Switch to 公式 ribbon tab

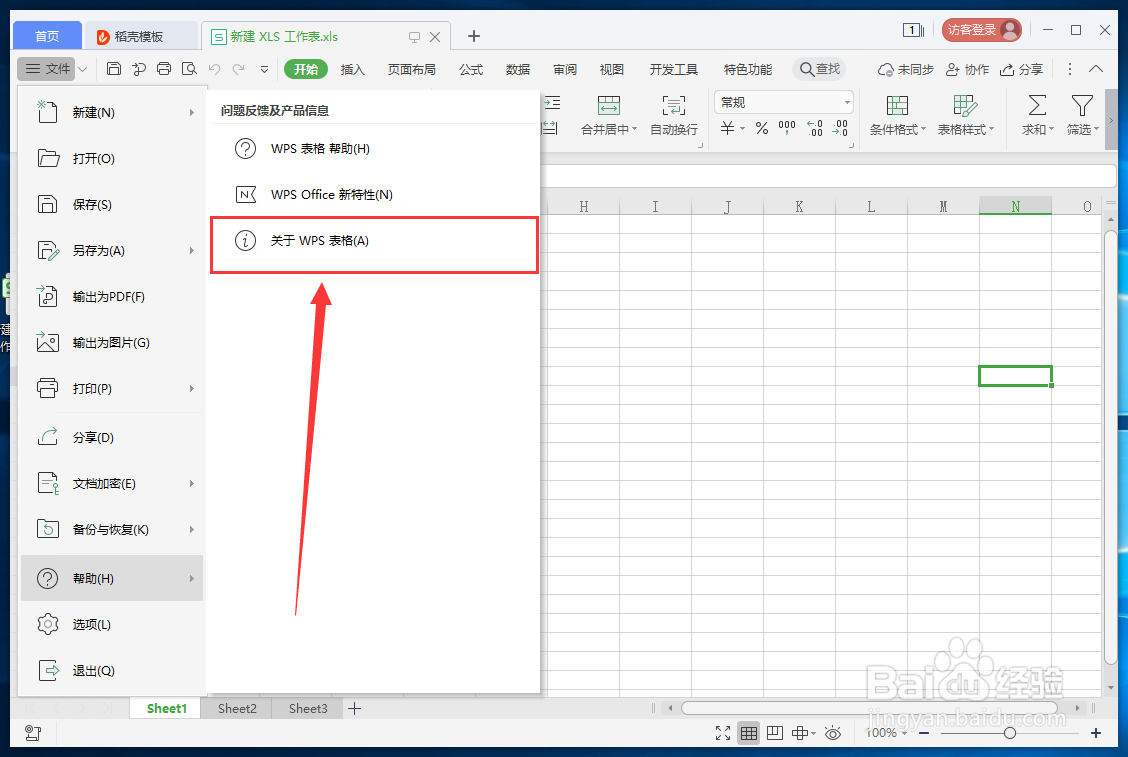471,69
